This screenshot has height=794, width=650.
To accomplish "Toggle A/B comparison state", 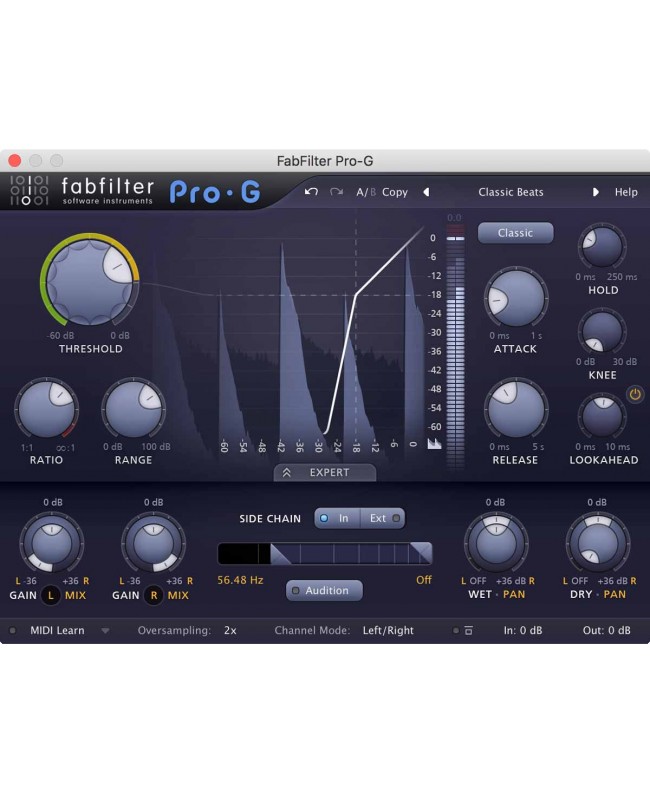I will (365, 192).
